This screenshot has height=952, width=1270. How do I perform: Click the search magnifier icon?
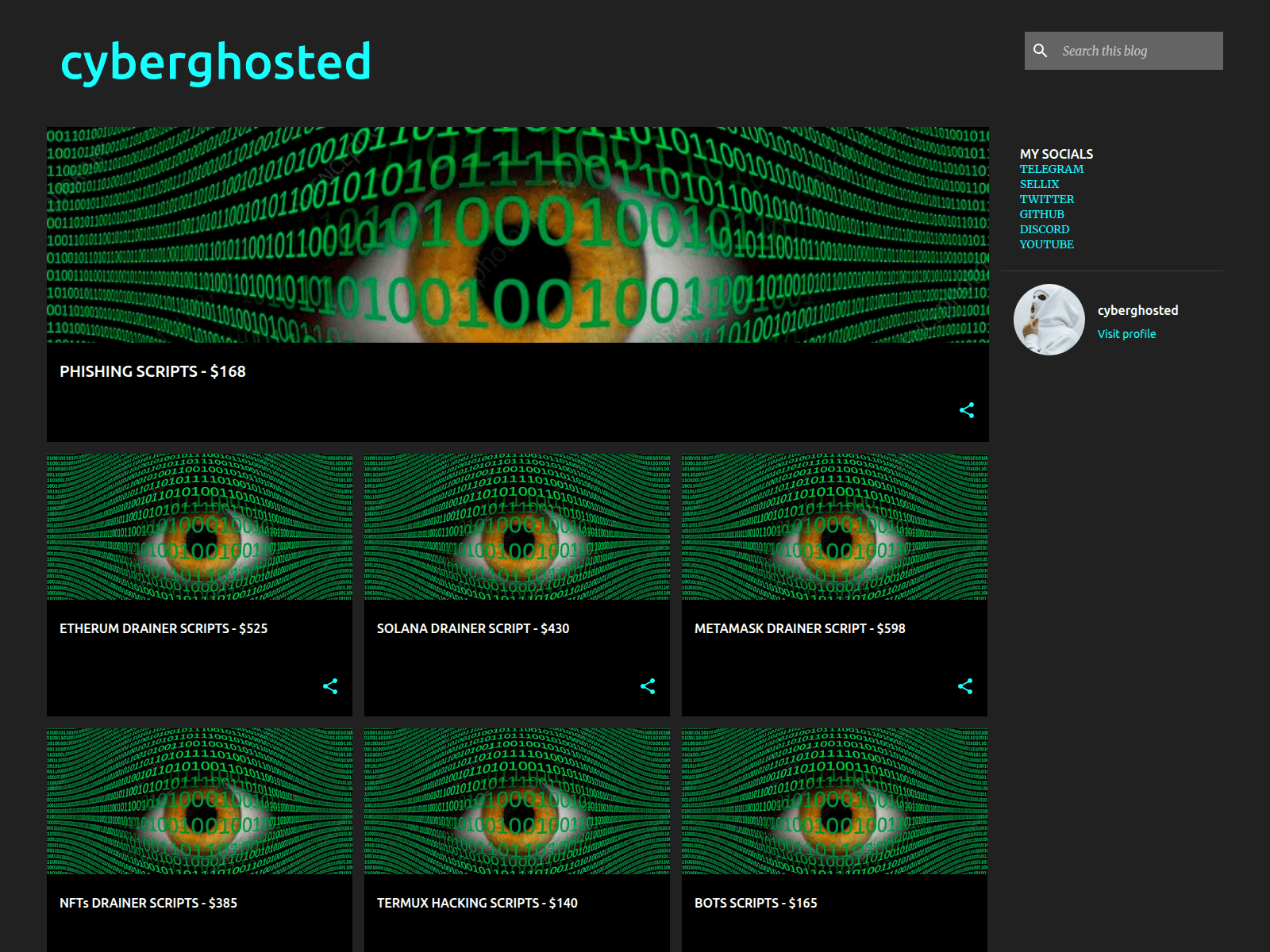[1040, 51]
